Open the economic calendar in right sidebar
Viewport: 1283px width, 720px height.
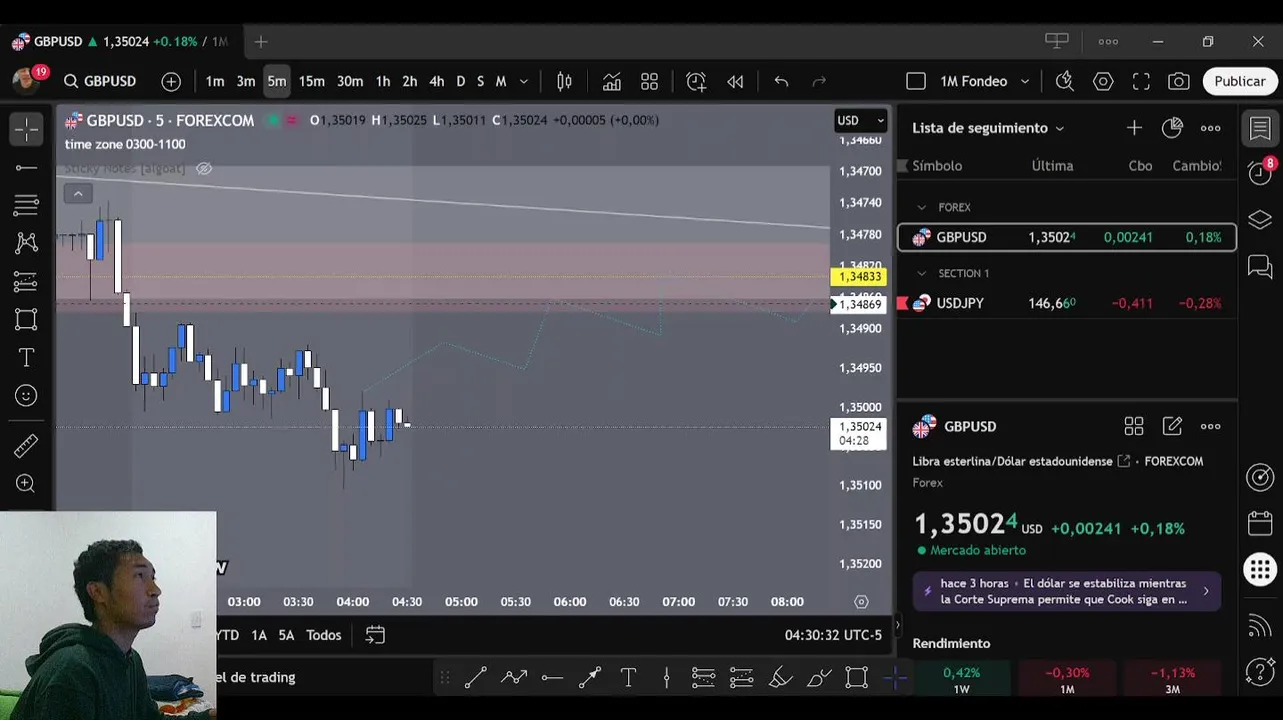tap(1260, 523)
